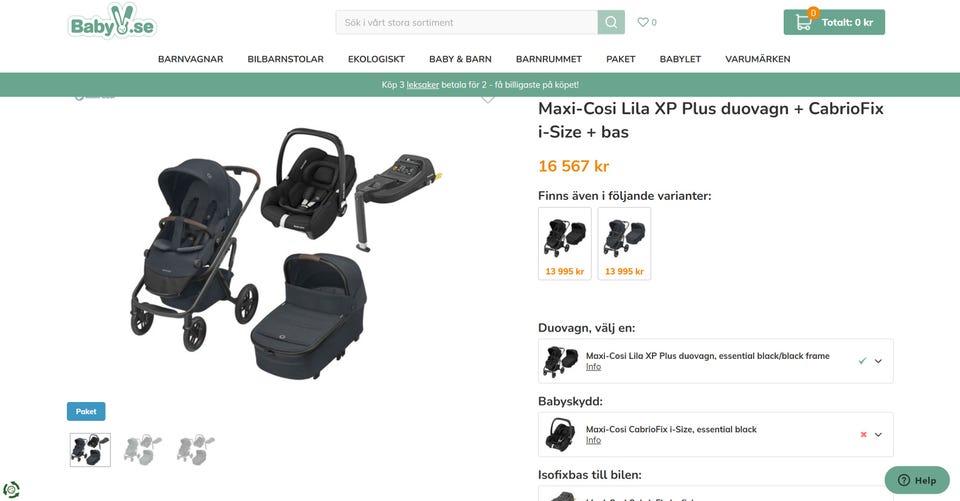Click Info link under CabrioFix i-Size
This screenshot has height=501, width=960.
coord(593,440)
